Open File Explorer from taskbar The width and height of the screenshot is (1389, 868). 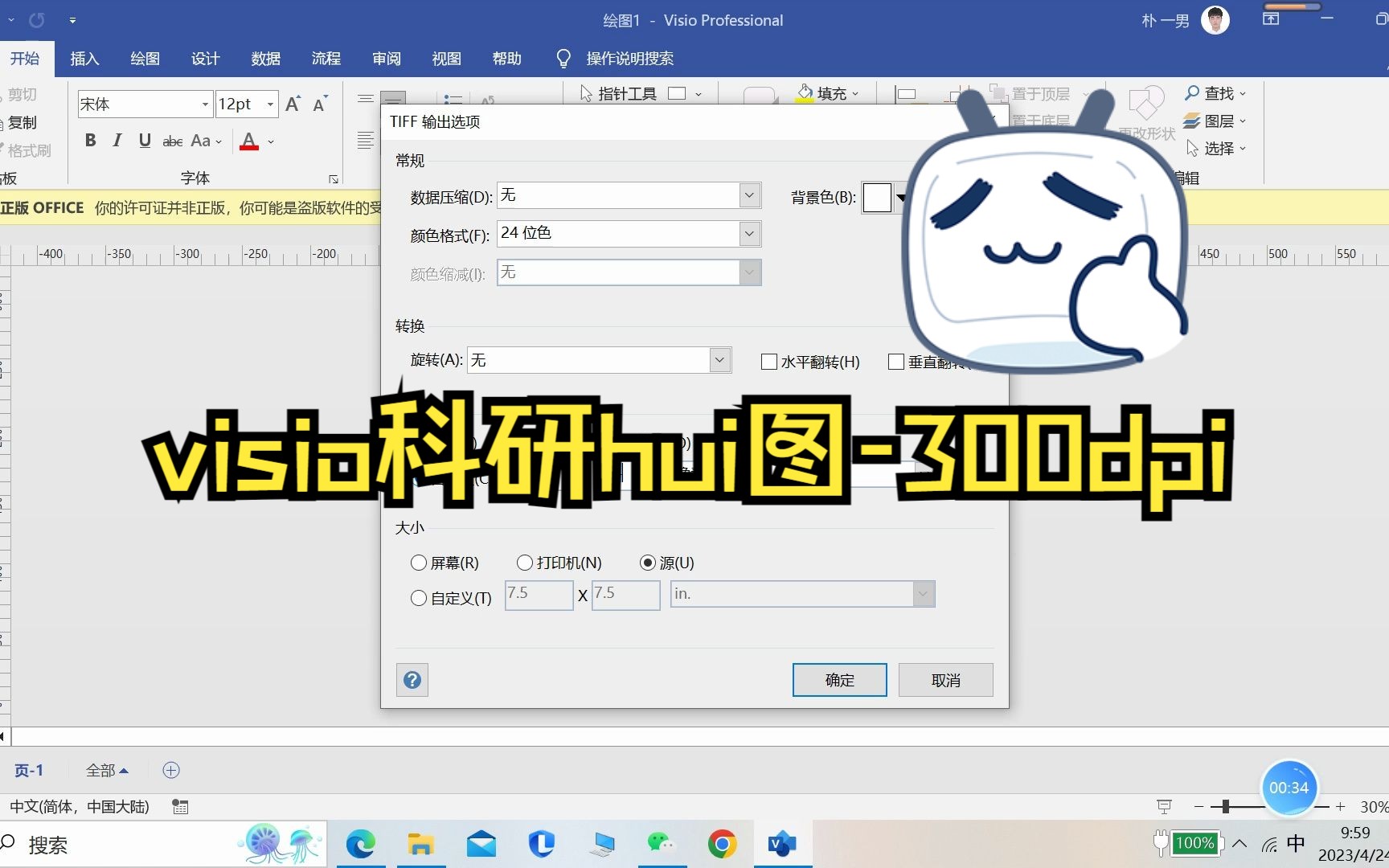tap(420, 844)
